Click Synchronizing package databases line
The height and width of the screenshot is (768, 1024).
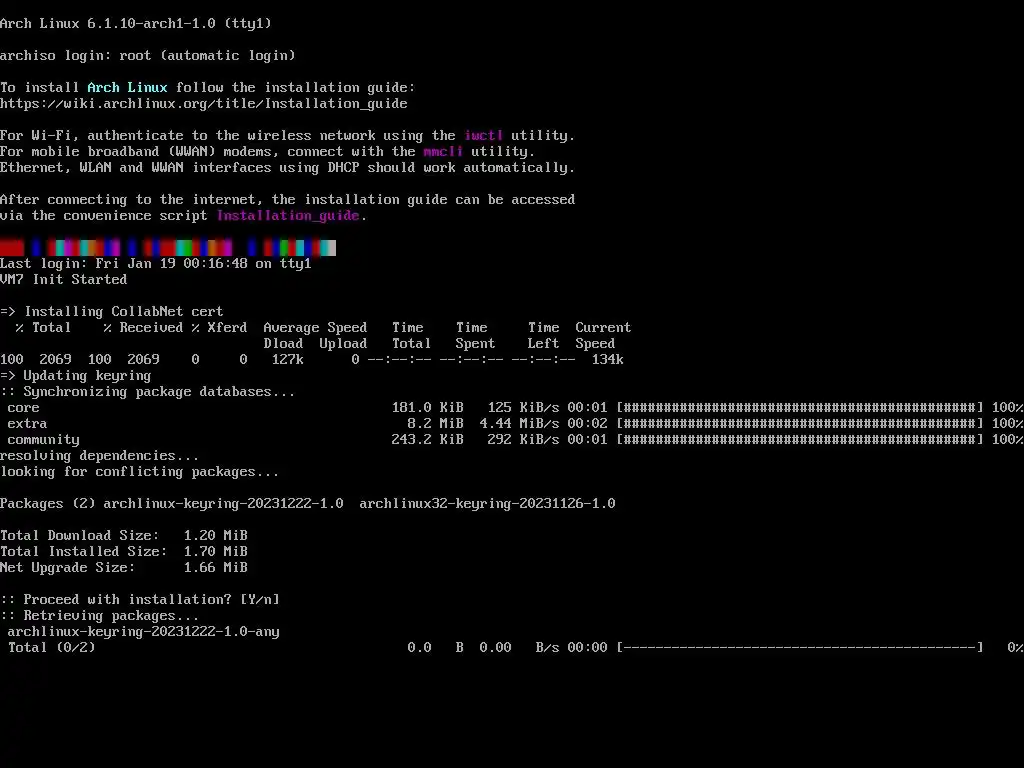click(148, 392)
